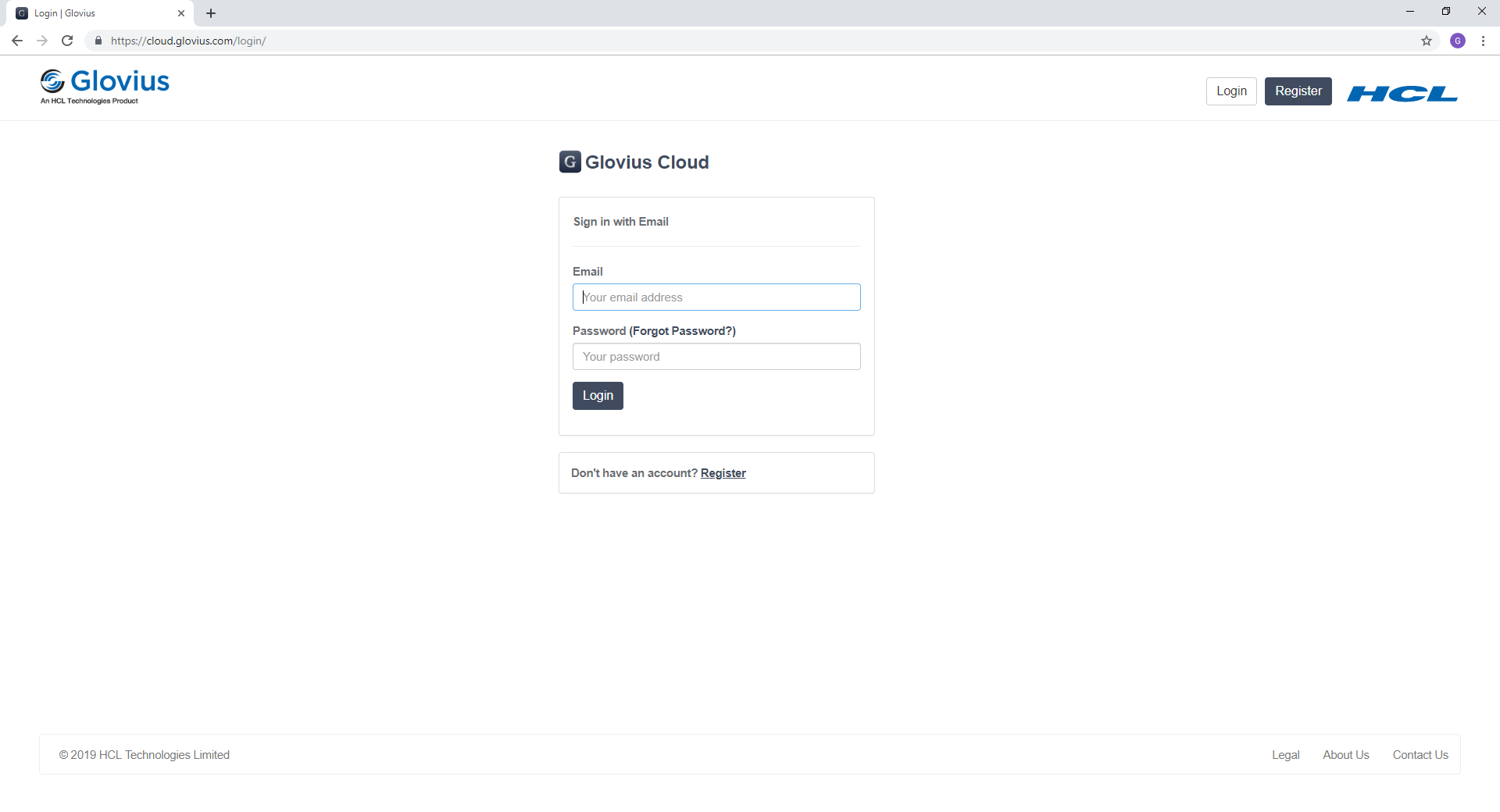Submit the form with dark Login button
The width and height of the screenshot is (1500, 812).
[598, 396]
